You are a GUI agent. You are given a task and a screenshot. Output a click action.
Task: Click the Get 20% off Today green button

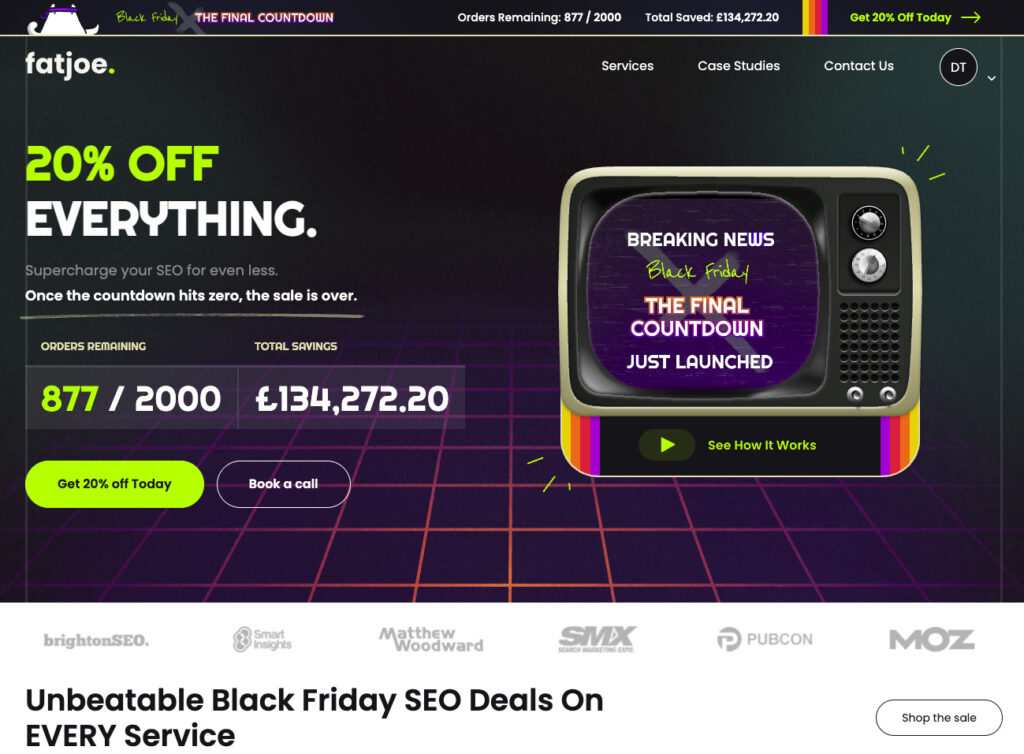point(114,483)
